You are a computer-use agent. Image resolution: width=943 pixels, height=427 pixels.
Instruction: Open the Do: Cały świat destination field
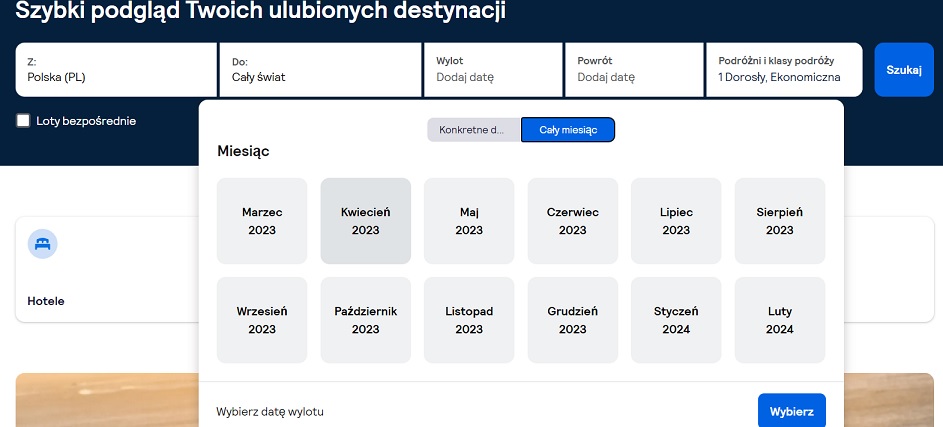(321, 70)
